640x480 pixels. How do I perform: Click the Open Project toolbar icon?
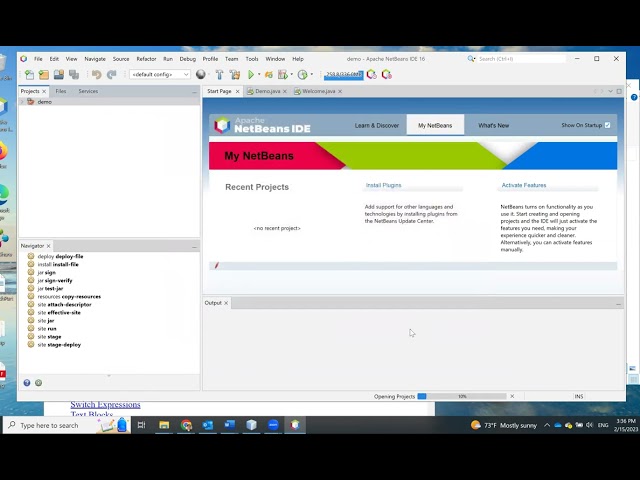click(59, 74)
